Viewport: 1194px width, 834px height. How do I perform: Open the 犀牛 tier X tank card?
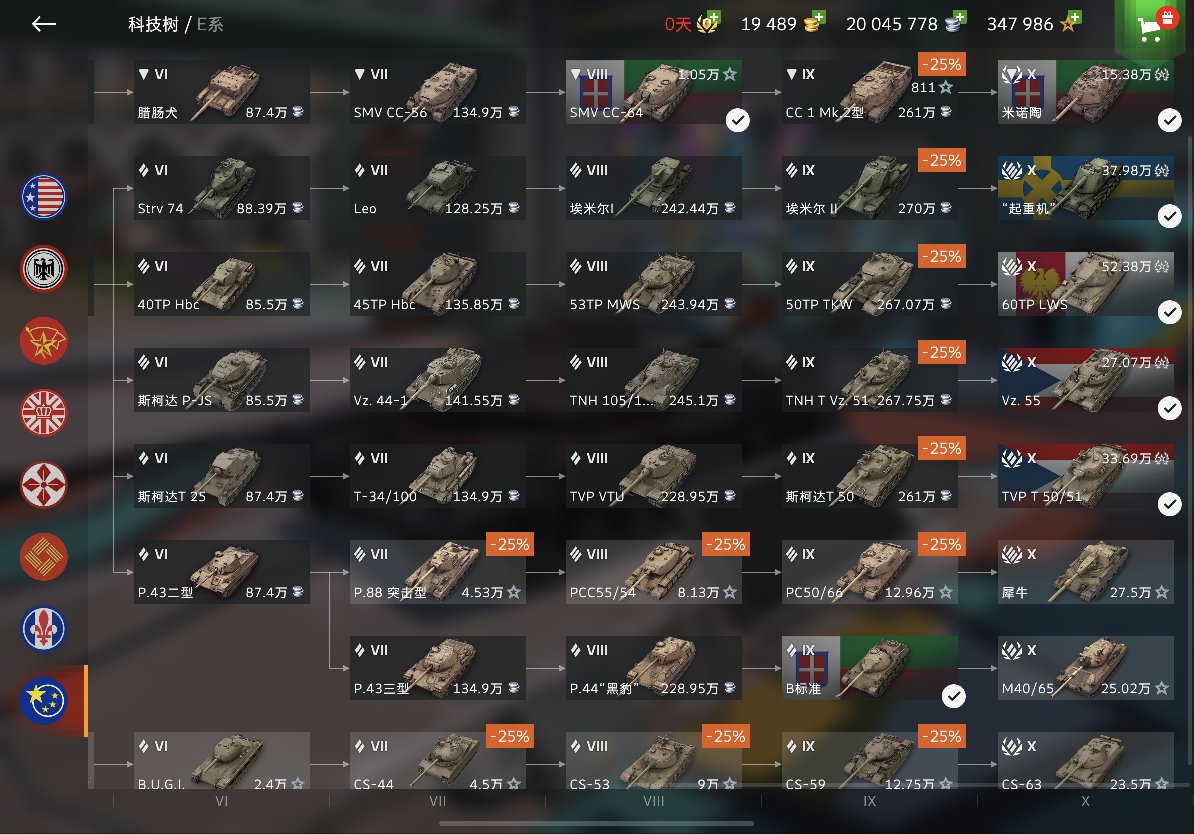pyautogui.click(x=1085, y=572)
